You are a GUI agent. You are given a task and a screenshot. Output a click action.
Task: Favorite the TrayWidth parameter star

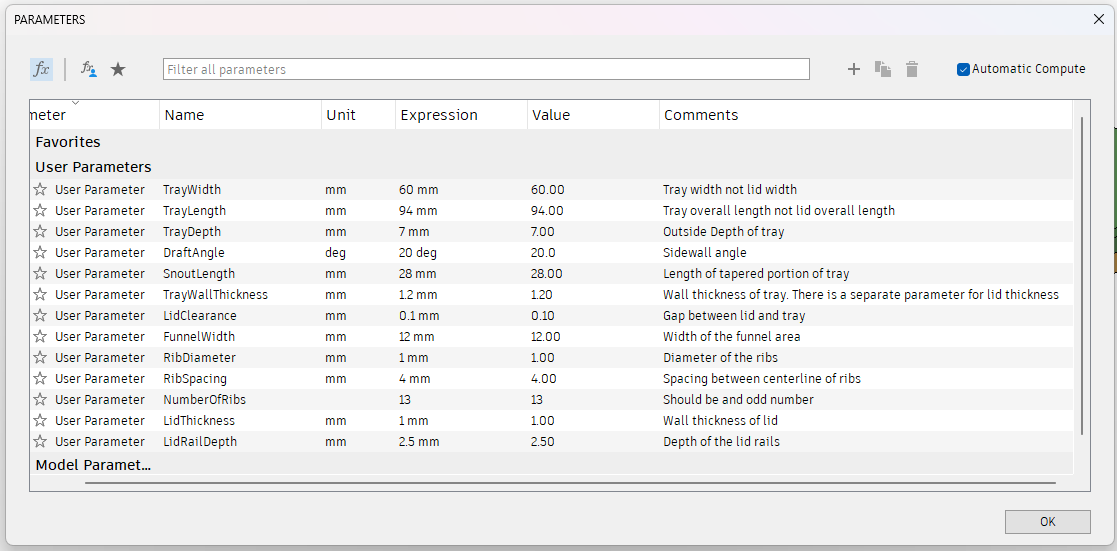click(40, 190)
